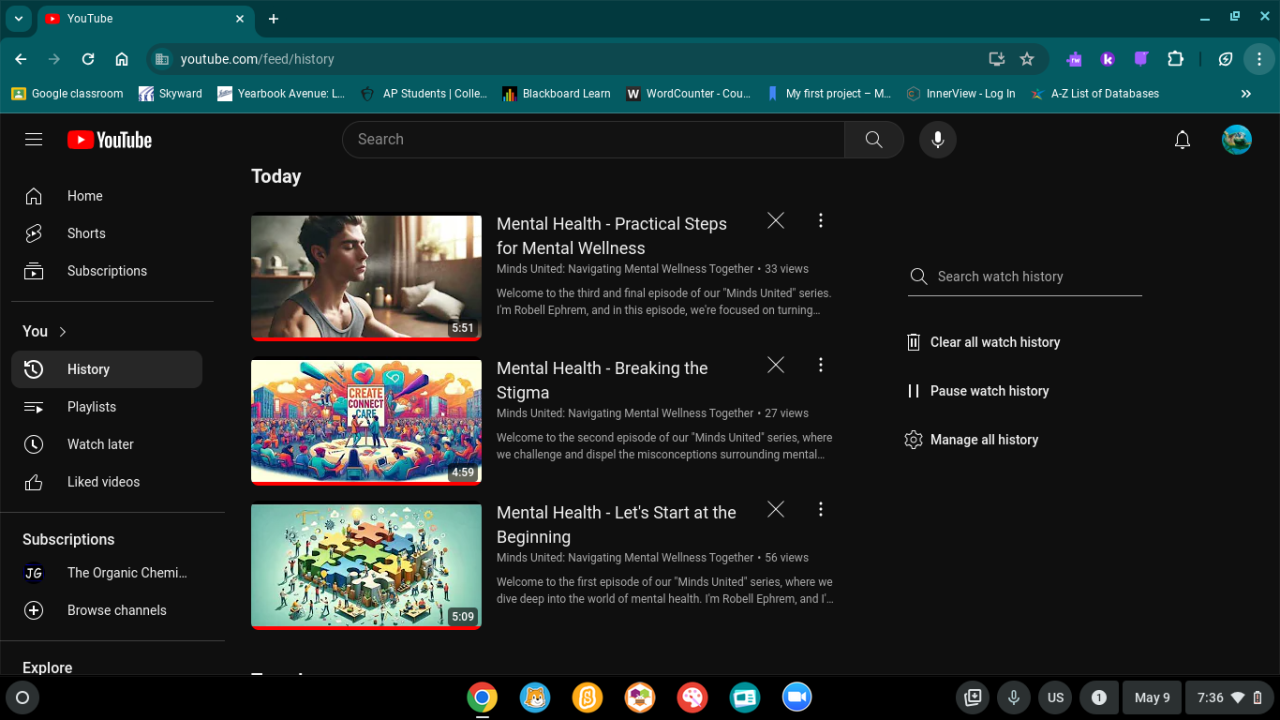Viewport: 1280px width, 720px height.
Task: Click the search magnifier button
Action: coord(873,140)
